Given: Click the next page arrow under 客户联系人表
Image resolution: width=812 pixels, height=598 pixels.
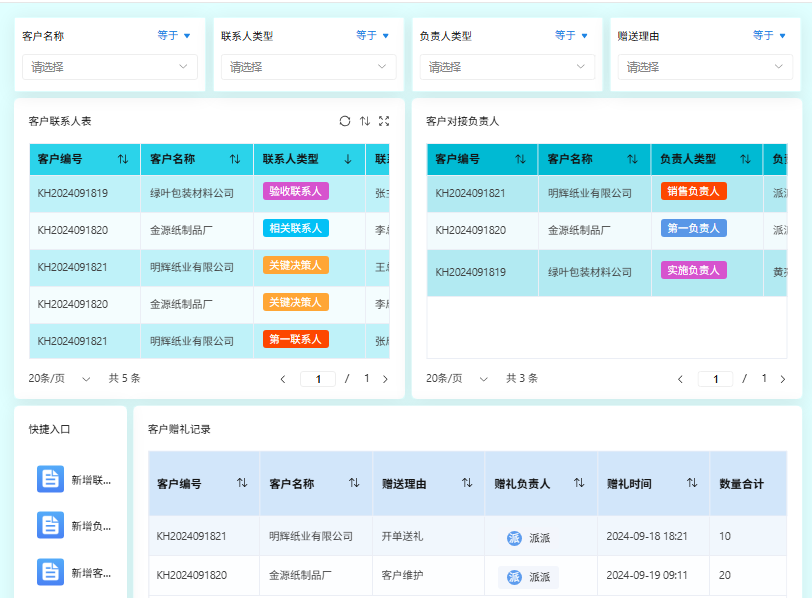Looking at the screenshot, I should coord(387,378).
